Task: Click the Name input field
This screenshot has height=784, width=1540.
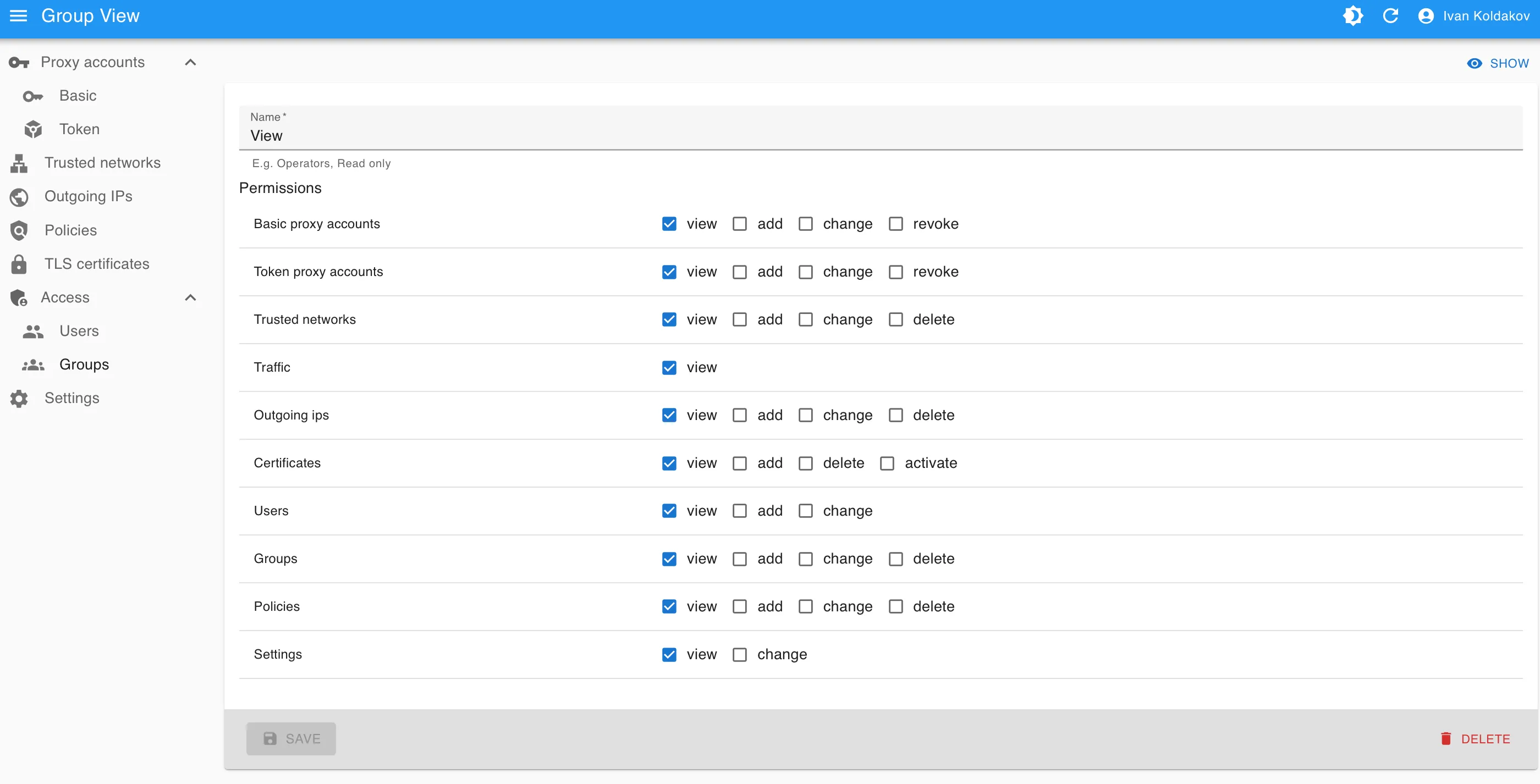Action: point(881,128)
